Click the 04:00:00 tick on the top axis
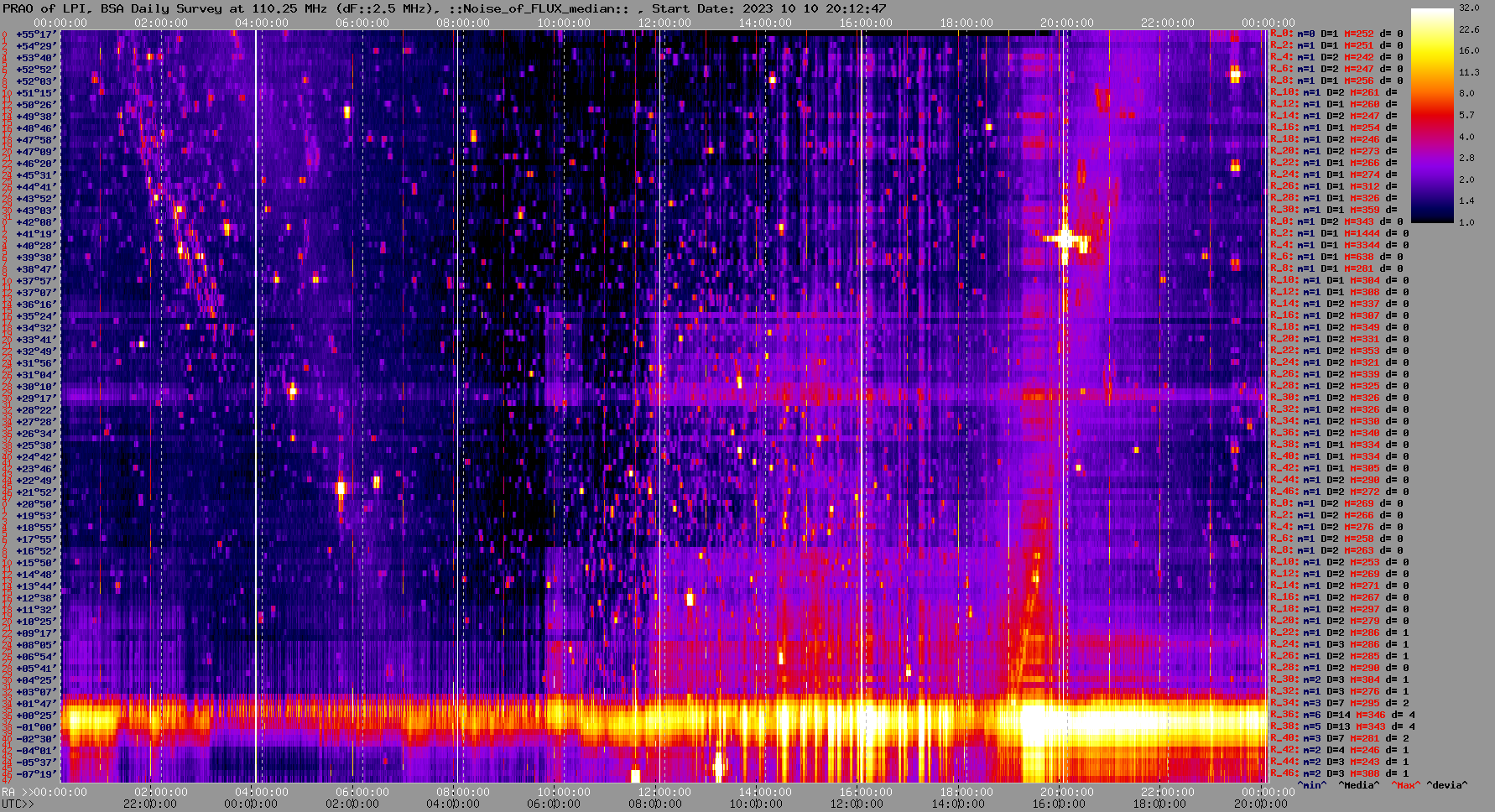Screen dimensions: 1495x812 point(262,23)
